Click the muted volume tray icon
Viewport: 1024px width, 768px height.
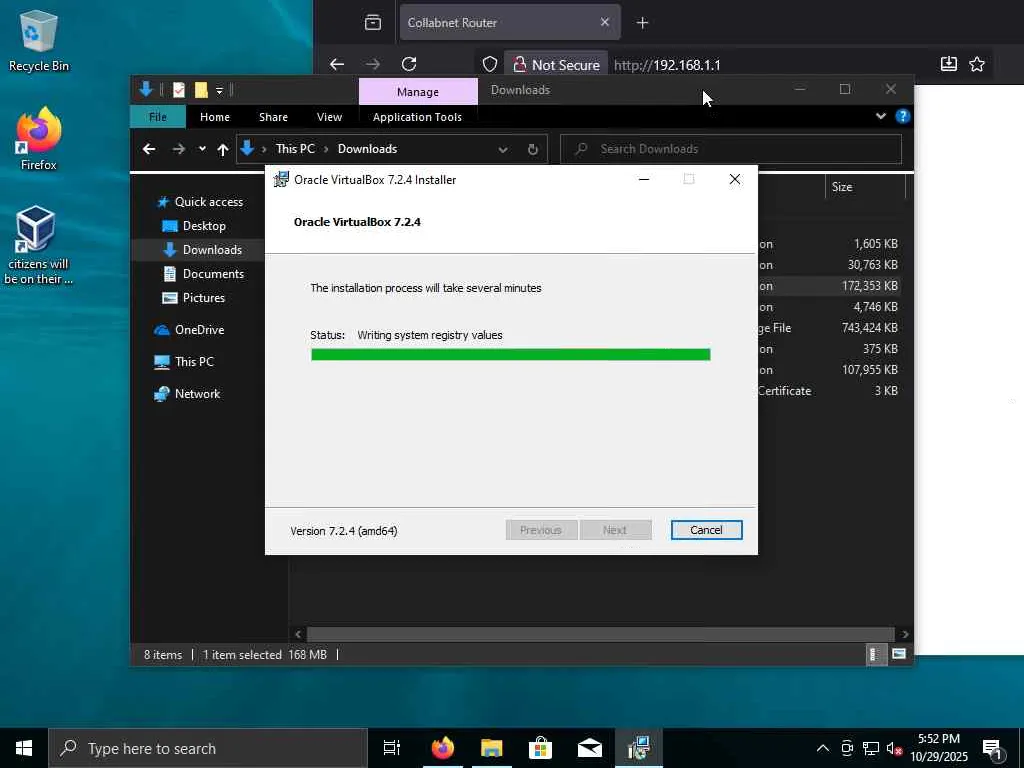click(894, 748)
